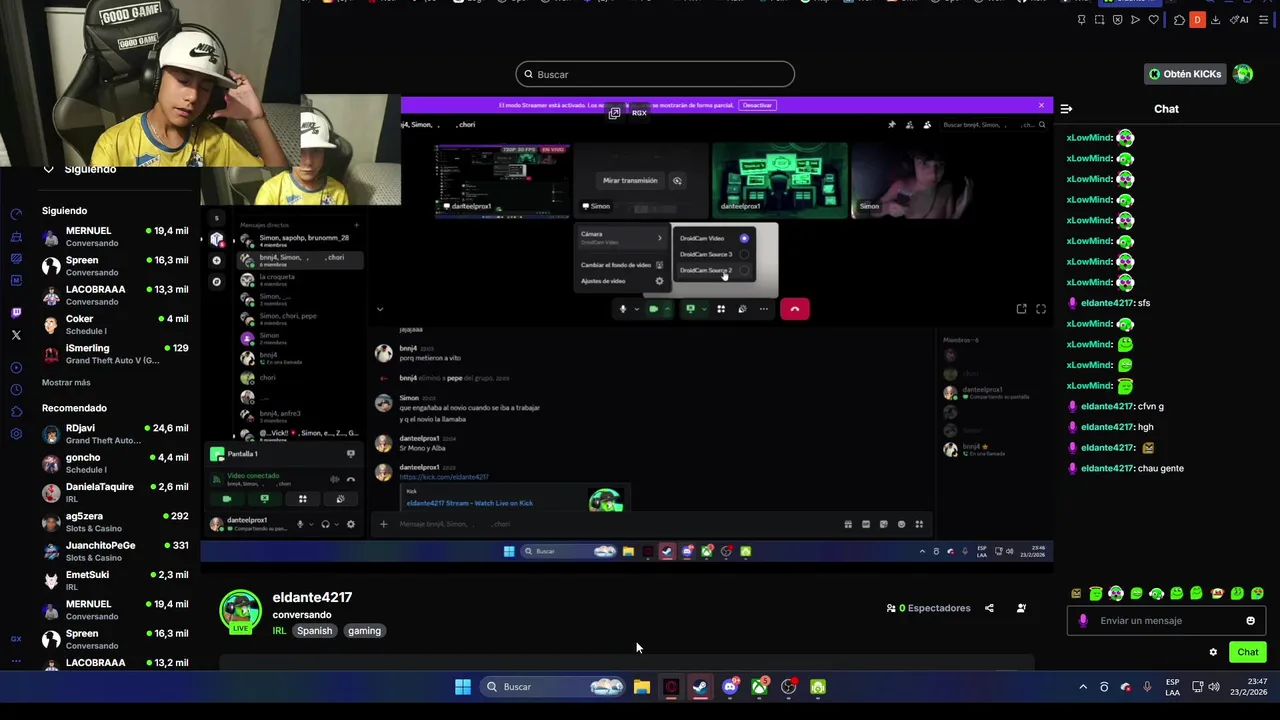The width and height of the screenshot is (1280, 720).
Task: Toggle the green camera button in call
Action: tap(653, 309)
